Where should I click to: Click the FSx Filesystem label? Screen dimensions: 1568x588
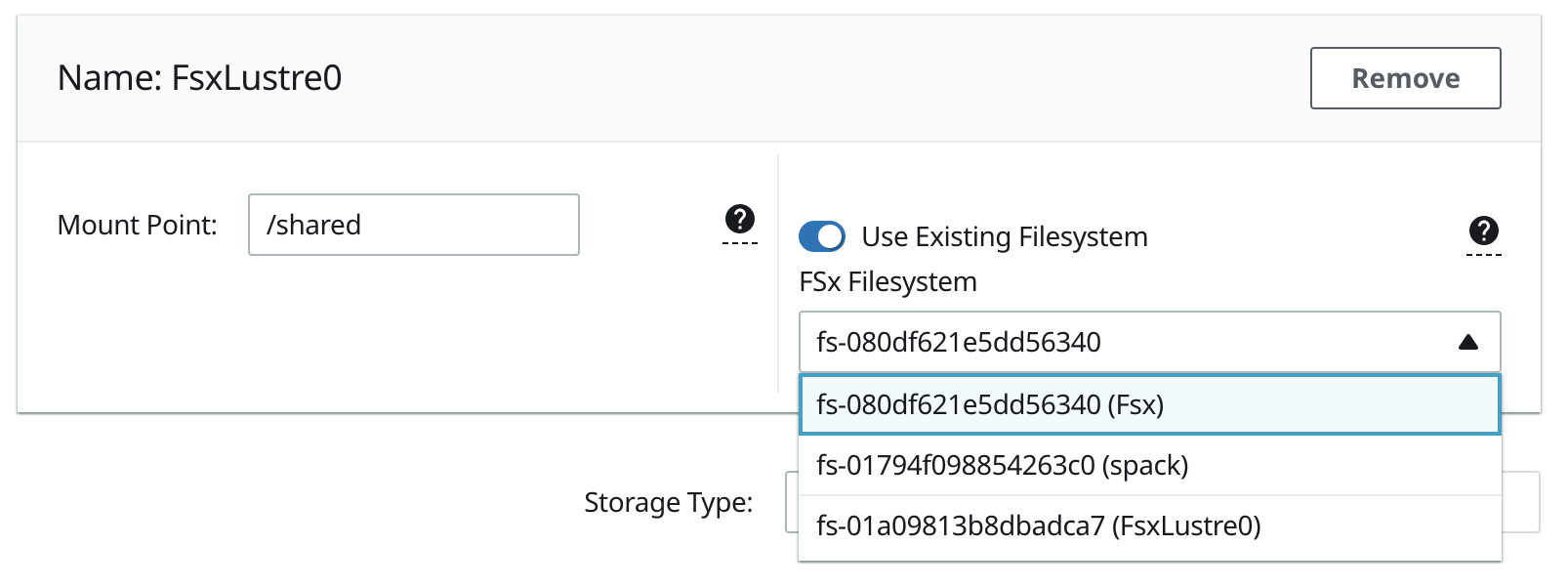click(887, 281)
